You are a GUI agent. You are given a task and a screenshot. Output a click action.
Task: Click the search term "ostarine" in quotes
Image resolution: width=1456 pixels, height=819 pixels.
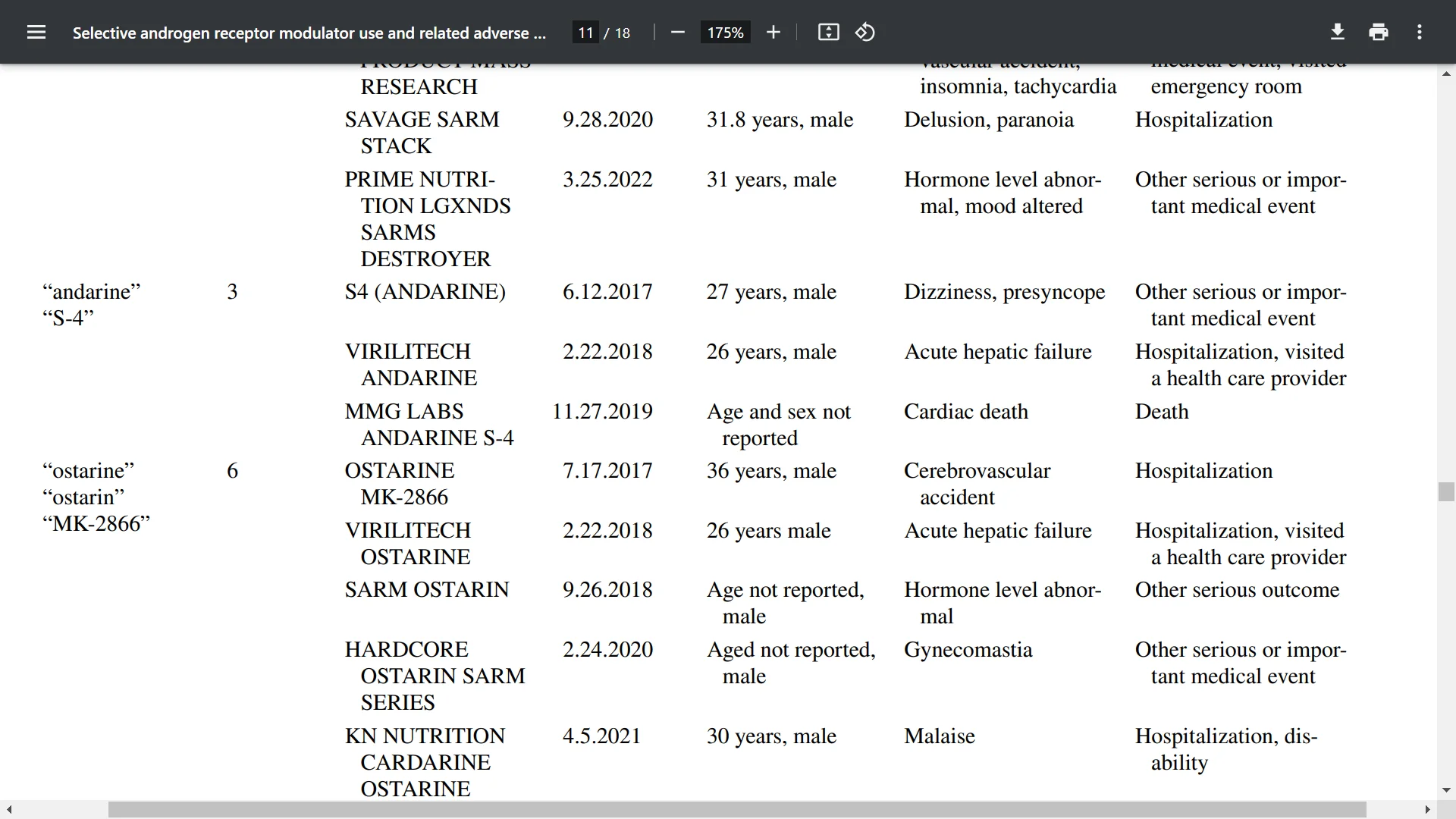click(89, 471)
